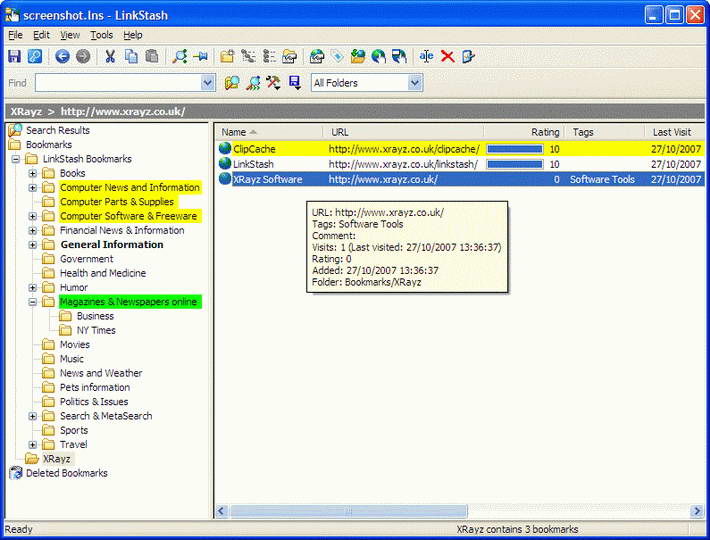Expand Computer Software & Freeware folder
The image size is (710, 540).
33,216
